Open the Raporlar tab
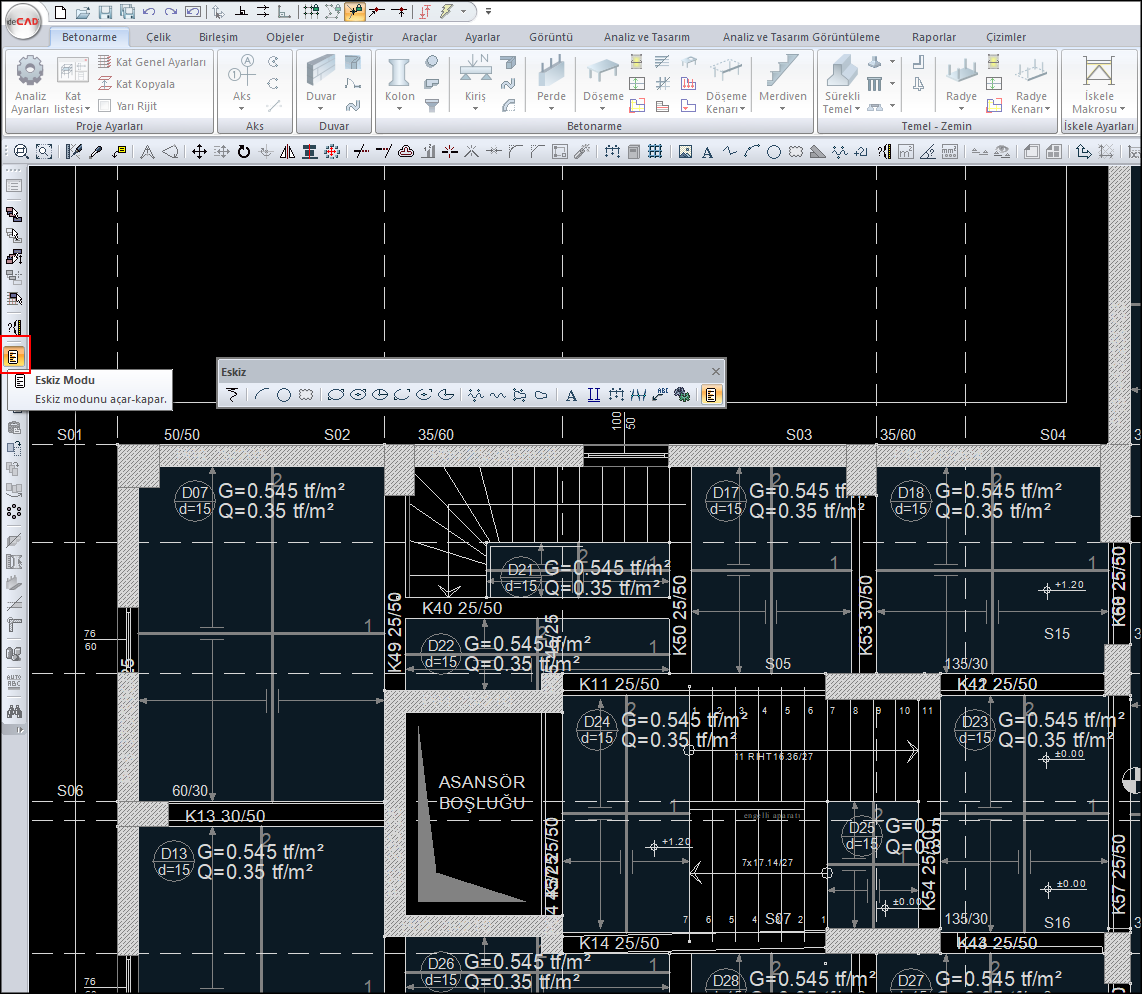Screen dimensions: 1142x994 click(933, 37)
